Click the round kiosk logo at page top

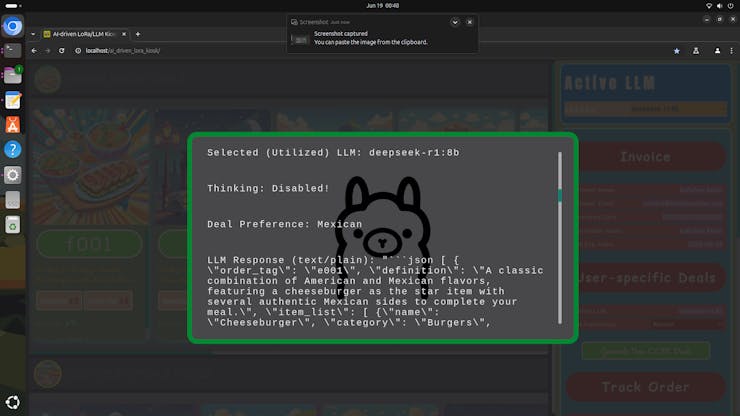click(48, 78)
